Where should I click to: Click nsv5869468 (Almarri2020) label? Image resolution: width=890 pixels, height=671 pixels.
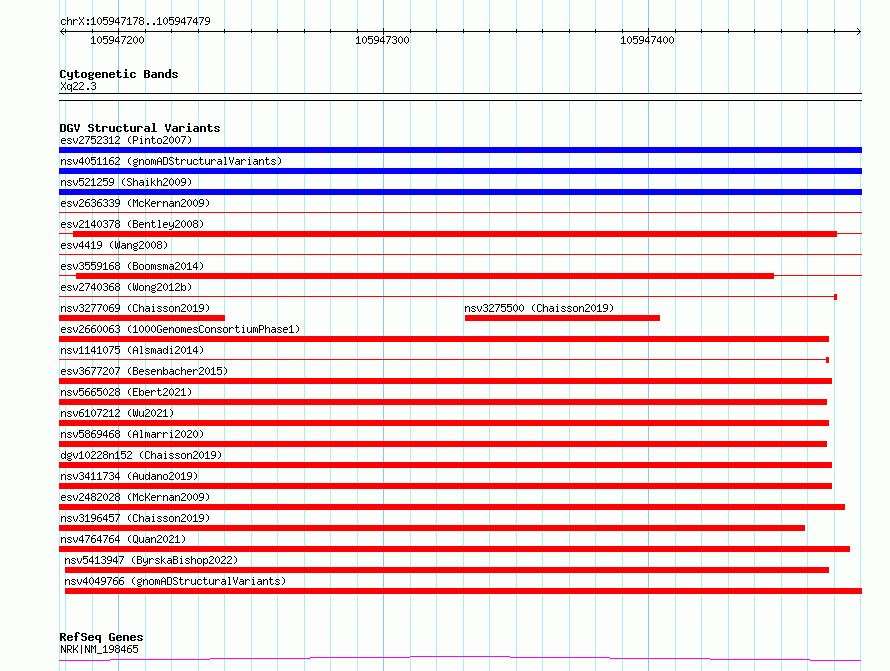click(x=132, y=434)
